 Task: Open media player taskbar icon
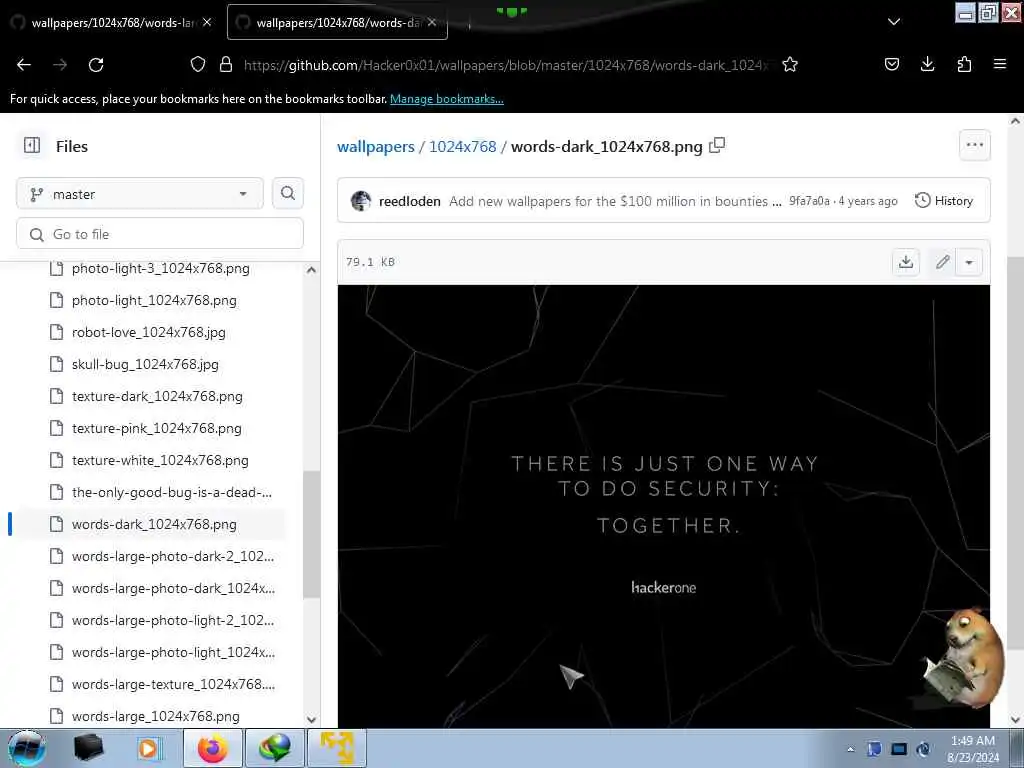[149, 748]
